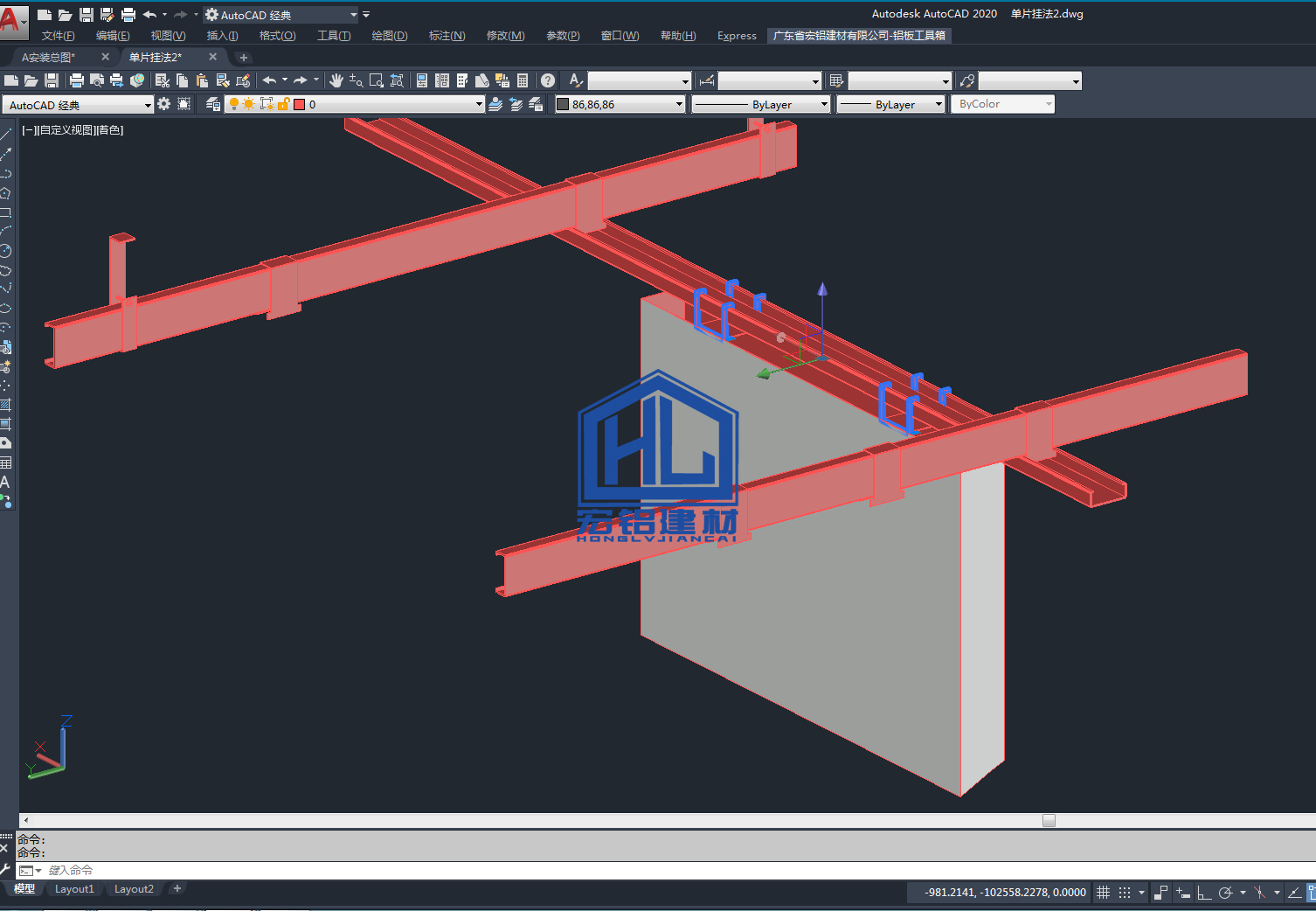Viewport: 1316px width, 911px height.
Task: Toggle ortho mode in status bar
Action: (x=1204, y=893)
